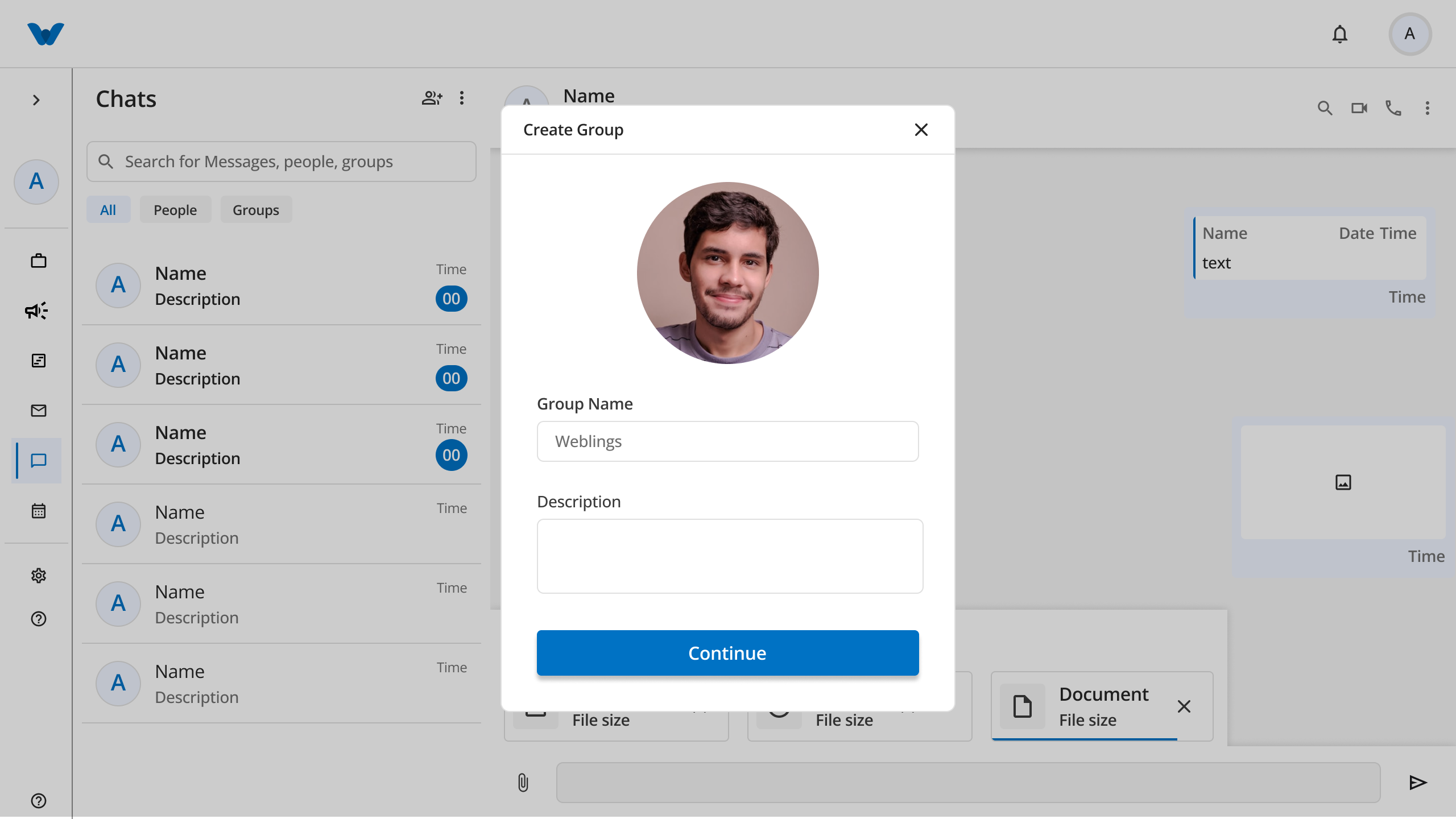
Task: Expand the left sidebar with chevron
Action: coord(36,100)
